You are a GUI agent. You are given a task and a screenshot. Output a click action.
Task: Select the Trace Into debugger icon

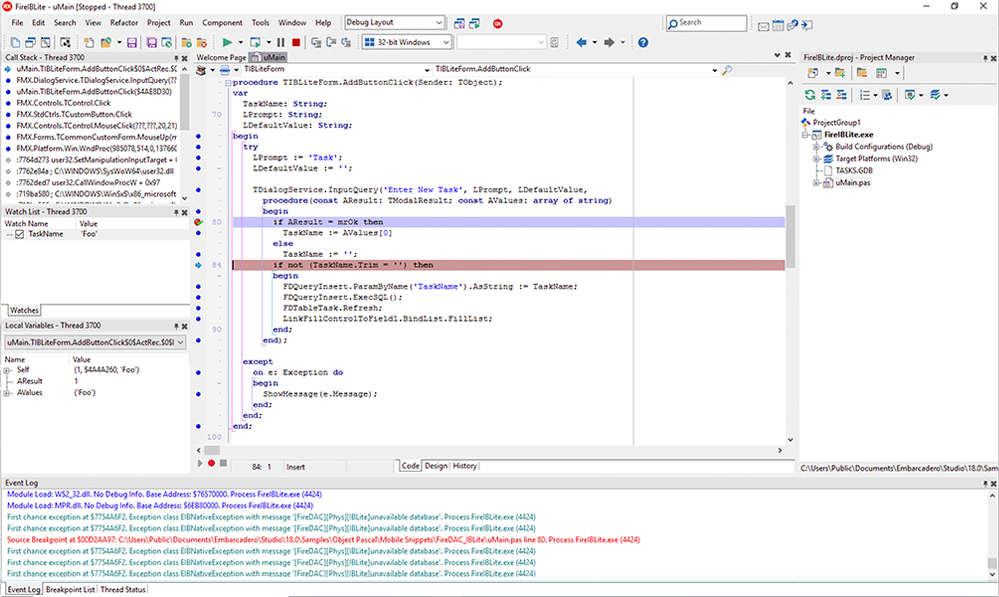click(316, 42)
